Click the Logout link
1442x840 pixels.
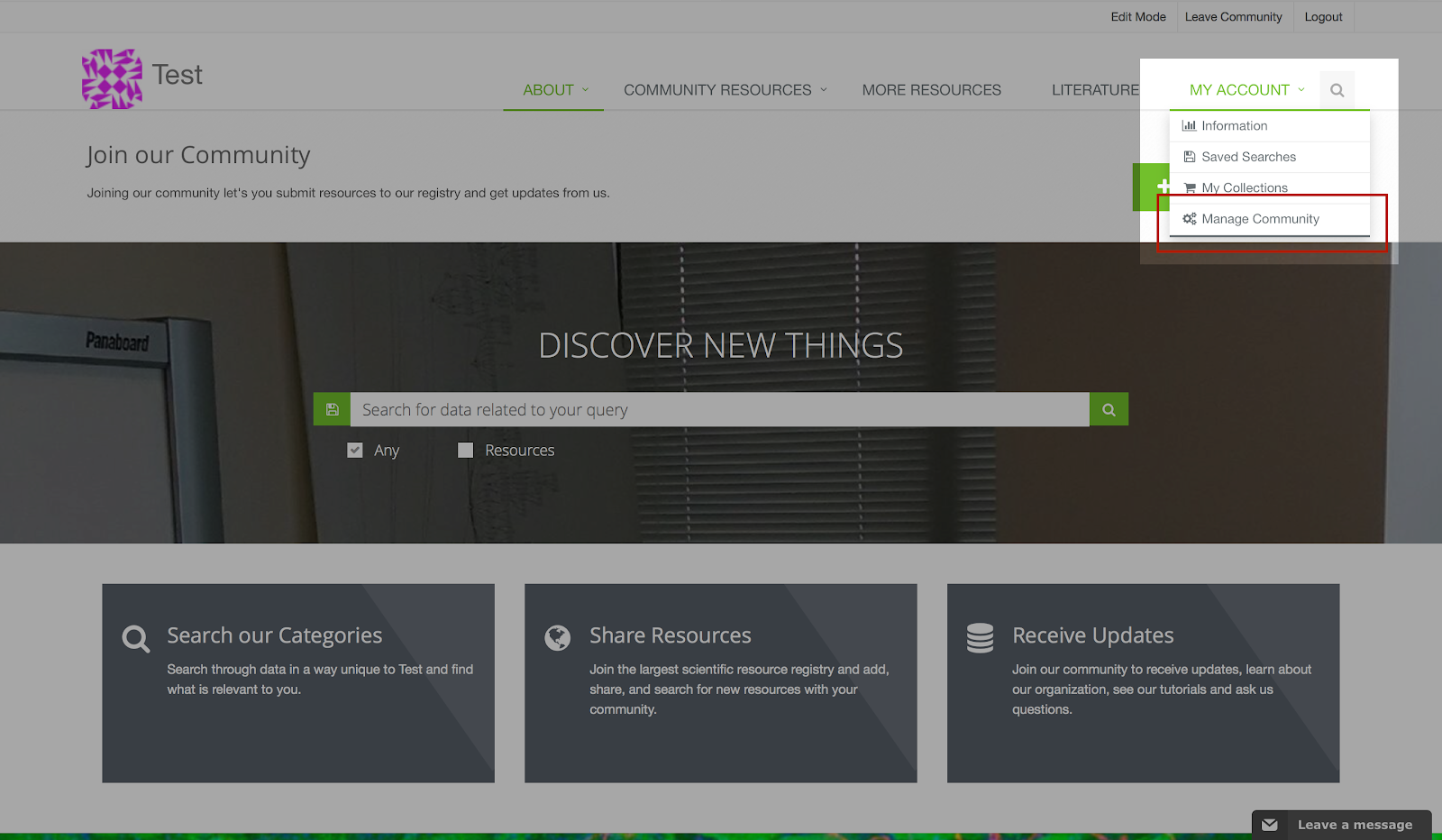click(x=1323, y=17)
